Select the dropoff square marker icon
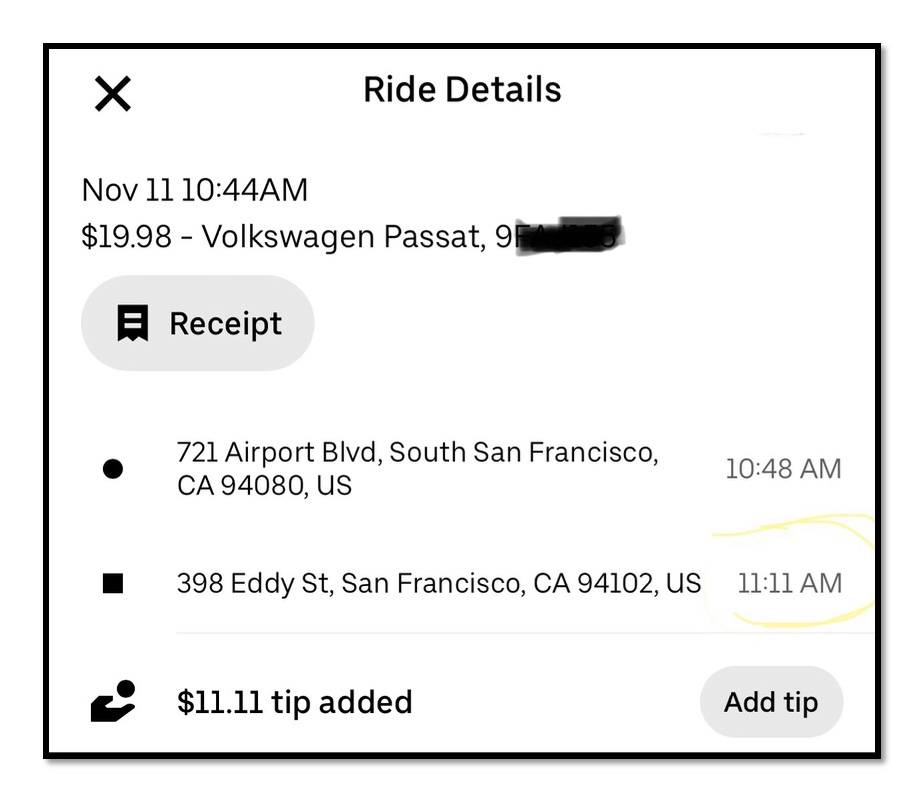This screenshot has width=924, height=804. [113, 584]
